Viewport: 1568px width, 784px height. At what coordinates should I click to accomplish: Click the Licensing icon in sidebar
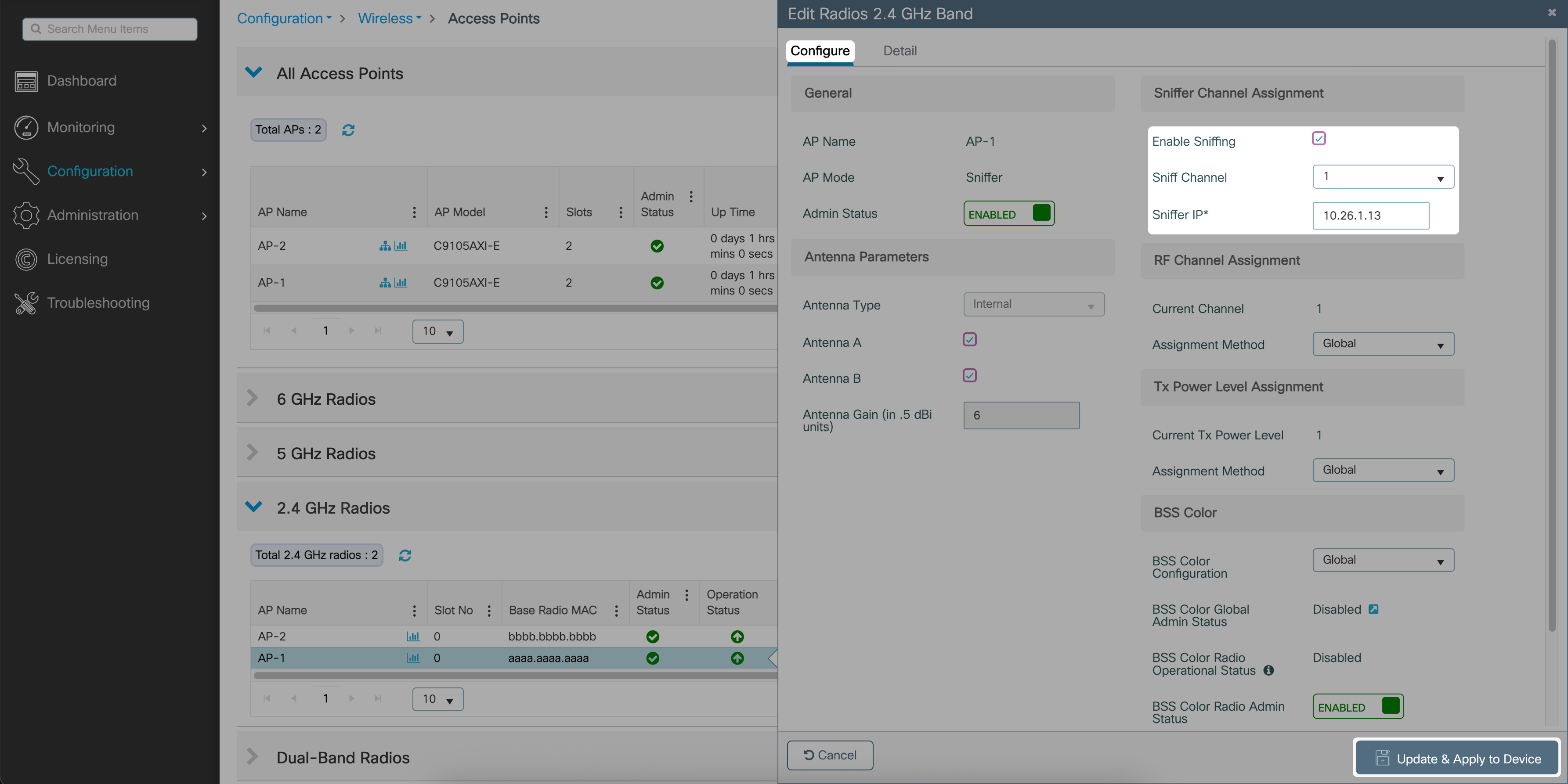click(26, 259)
